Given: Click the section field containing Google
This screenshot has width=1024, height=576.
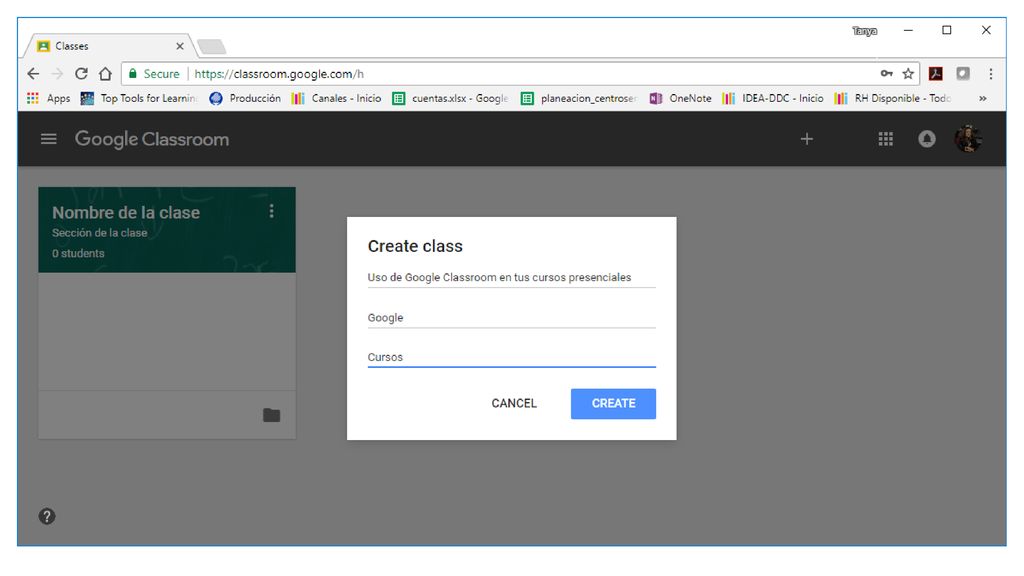Looking at the screenshot, I should pos(511,318).
